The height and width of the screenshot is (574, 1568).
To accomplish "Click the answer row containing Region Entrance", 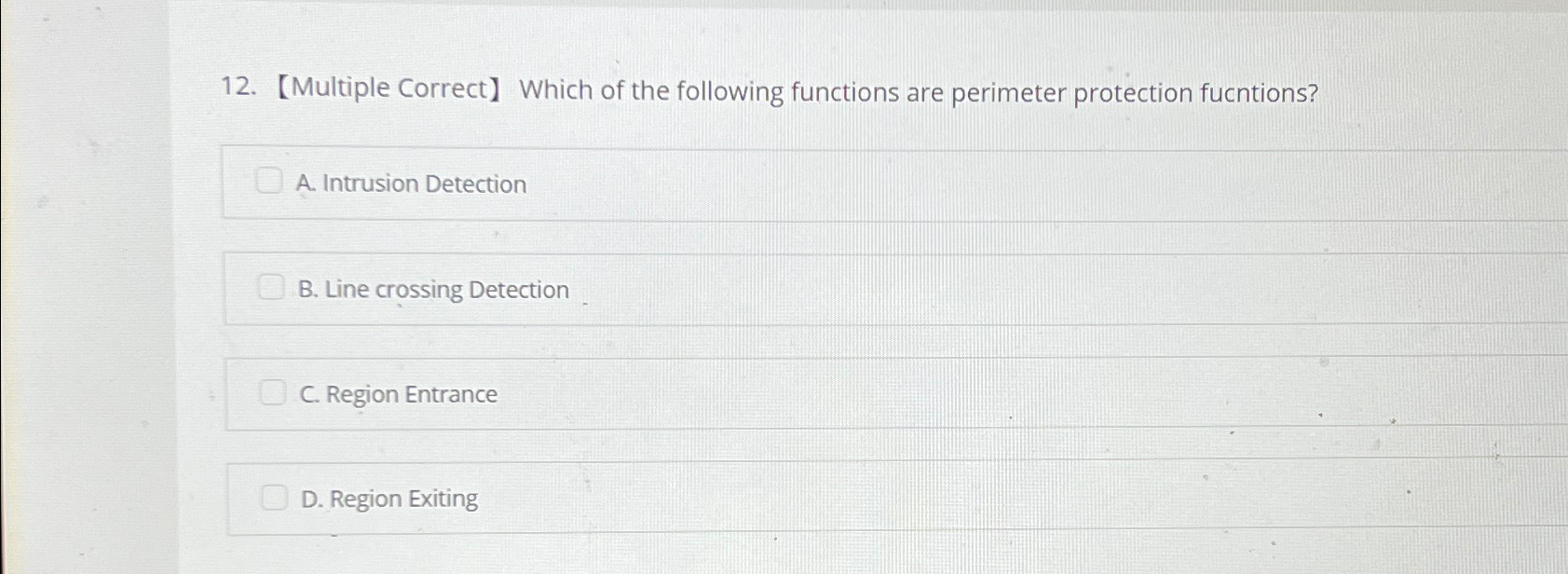I will tap(652, 393).
